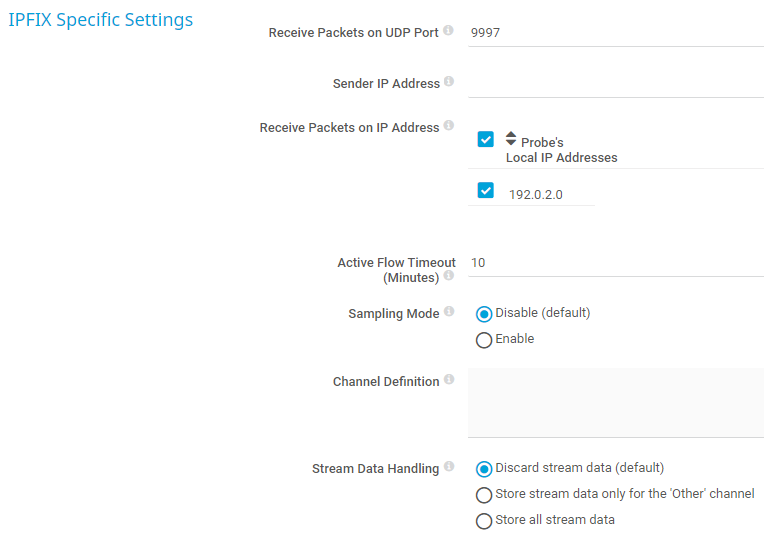Choose Discard stream data (default) option
The width and height of the screenshot is (764, 538).
pyautogui.click(x=484, y=469)
